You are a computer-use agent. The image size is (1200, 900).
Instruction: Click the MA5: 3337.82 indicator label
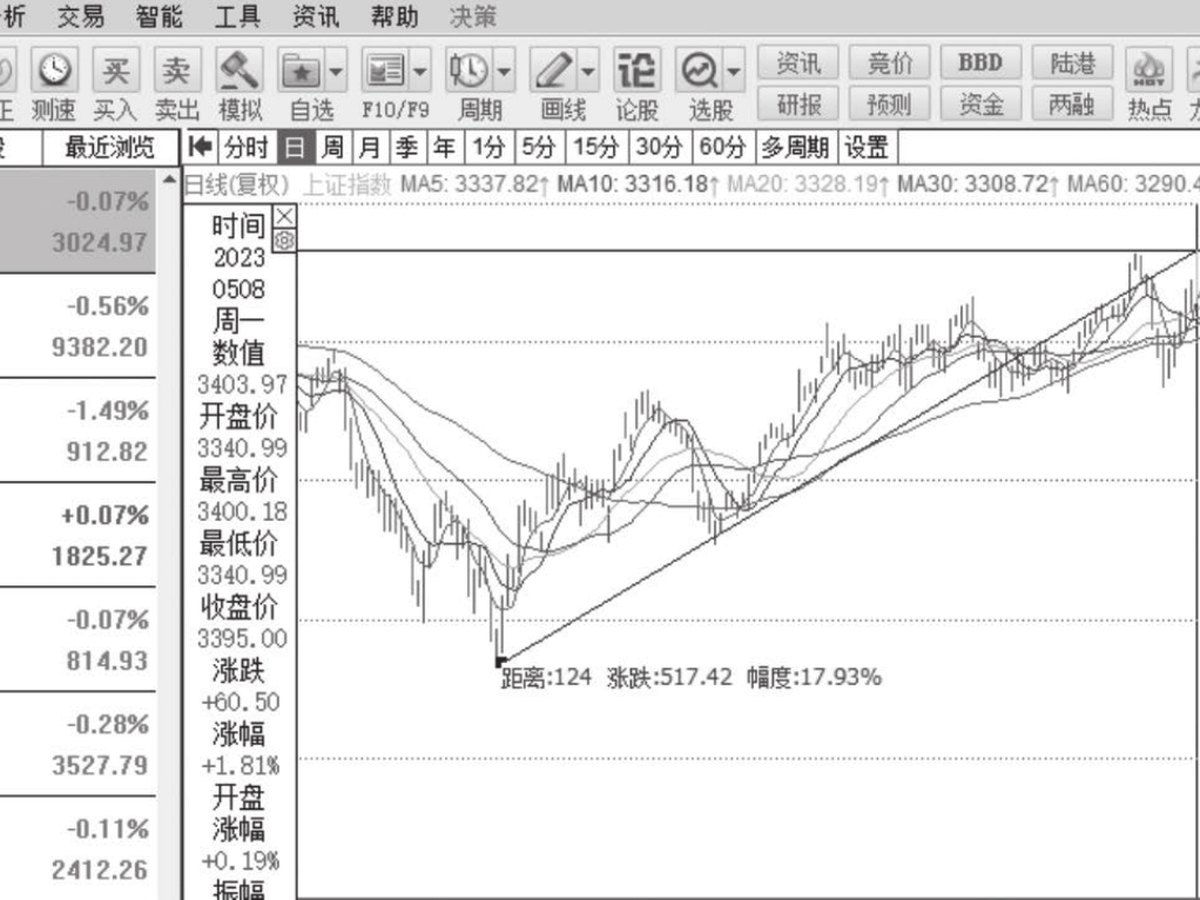(x=475, y=185)
